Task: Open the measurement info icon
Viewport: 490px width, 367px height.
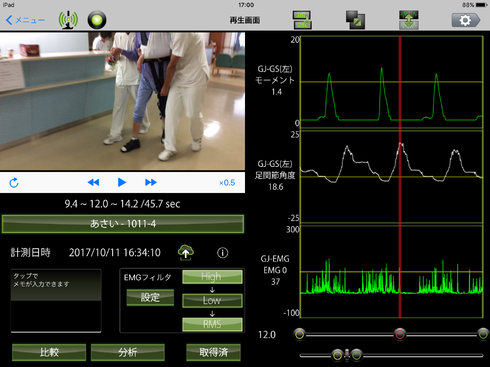Action: [222, 253]
